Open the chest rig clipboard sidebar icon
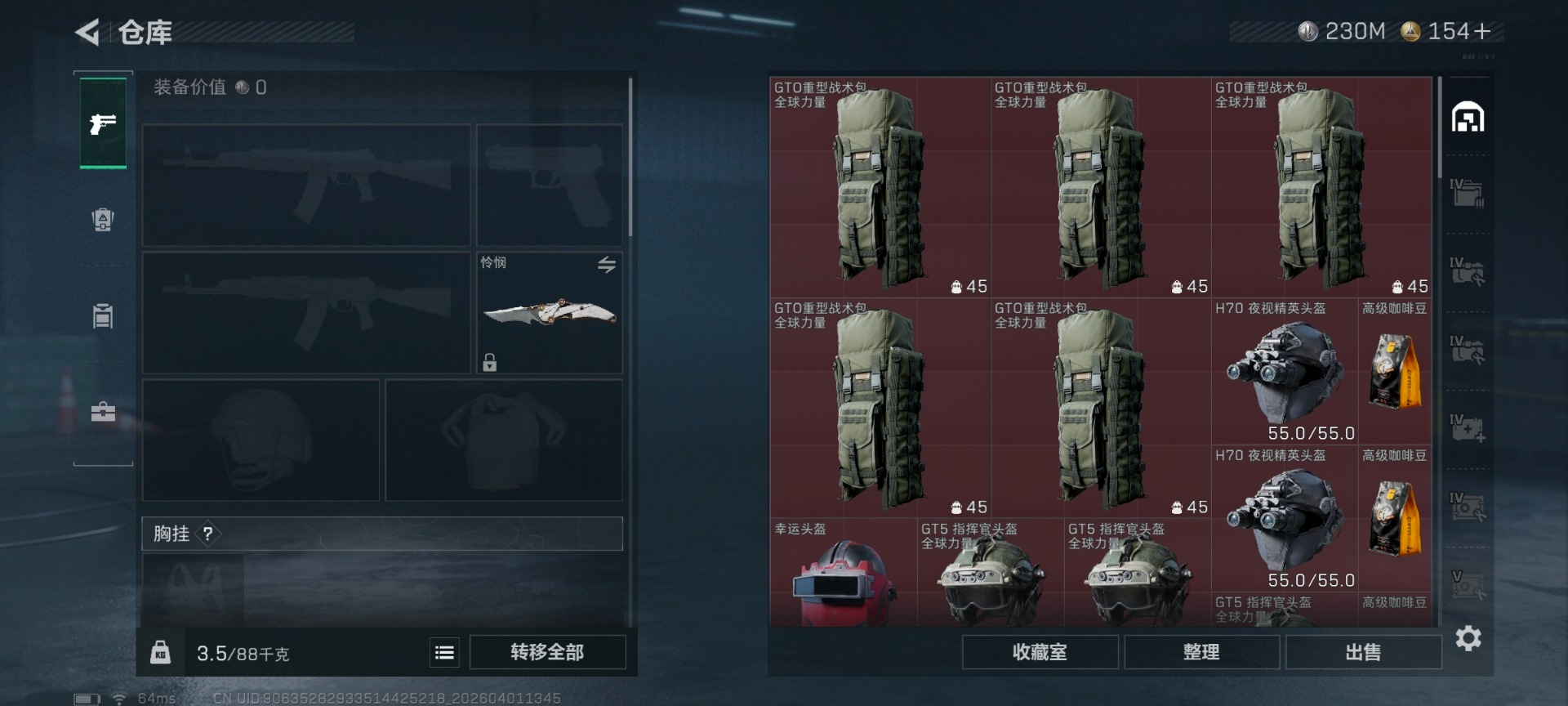This screenshot has height=706, width=1568. pyautogui.click(x=103, y=315)
